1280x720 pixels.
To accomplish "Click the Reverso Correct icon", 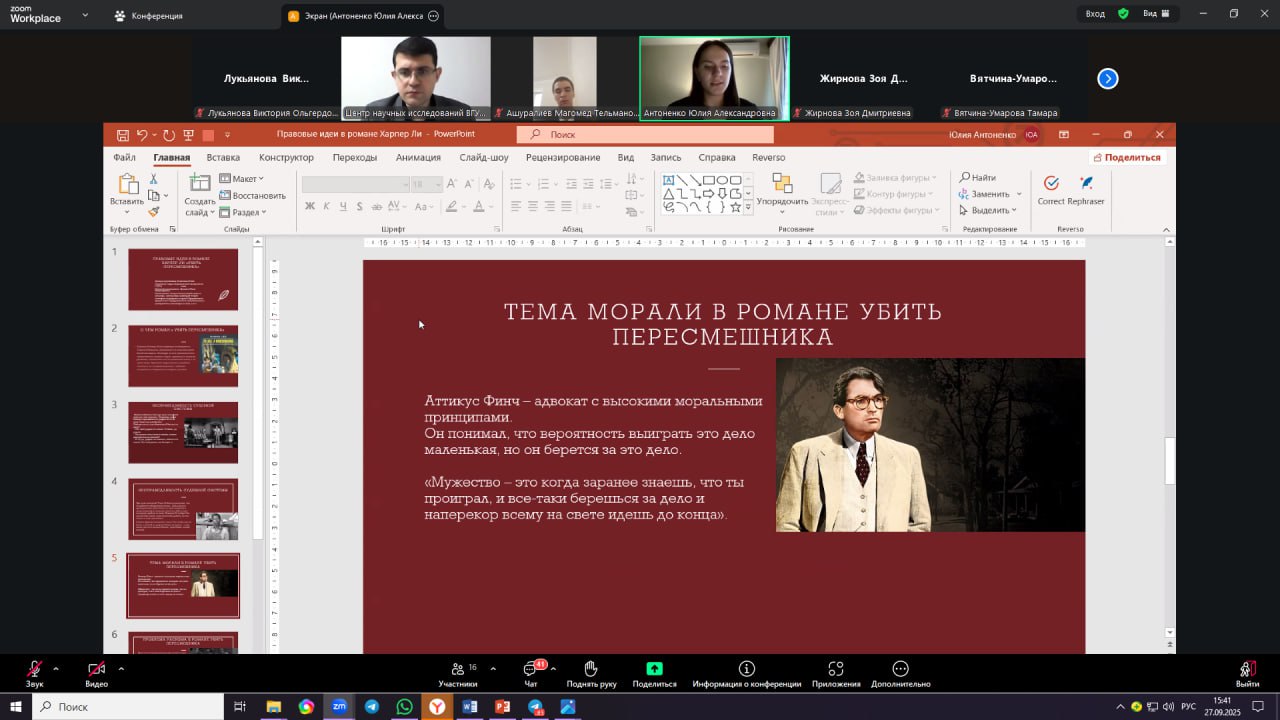I will click(x=1051, y=184).
